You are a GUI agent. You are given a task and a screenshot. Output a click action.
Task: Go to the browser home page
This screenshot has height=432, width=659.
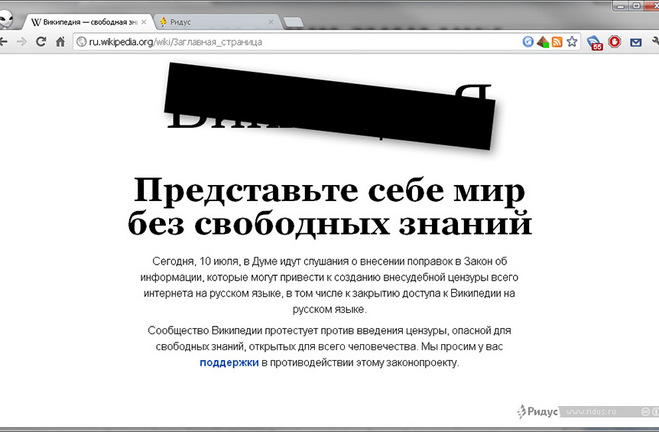click(x=61, y=42)
